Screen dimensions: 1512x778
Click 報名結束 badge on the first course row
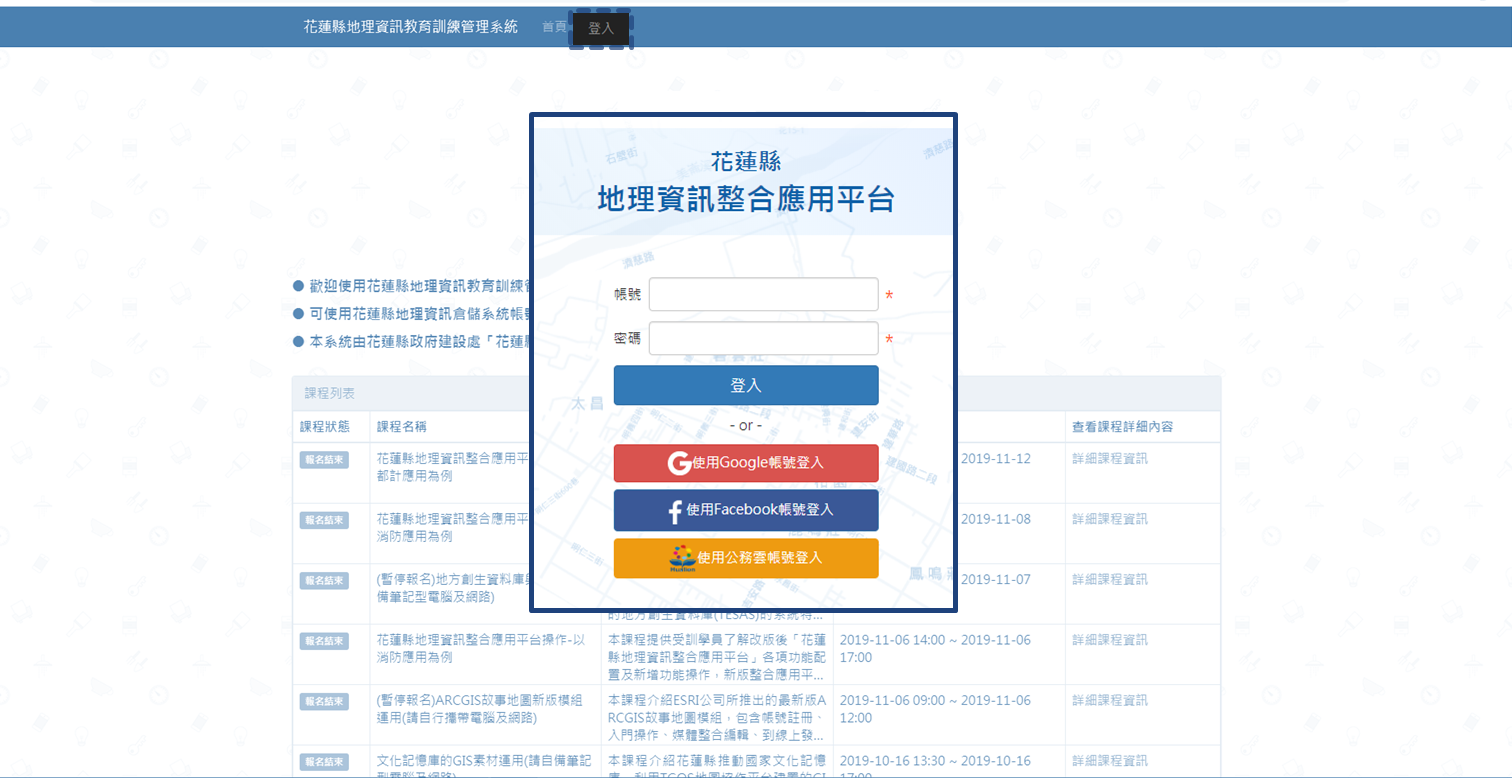click(x=324, y=460)
